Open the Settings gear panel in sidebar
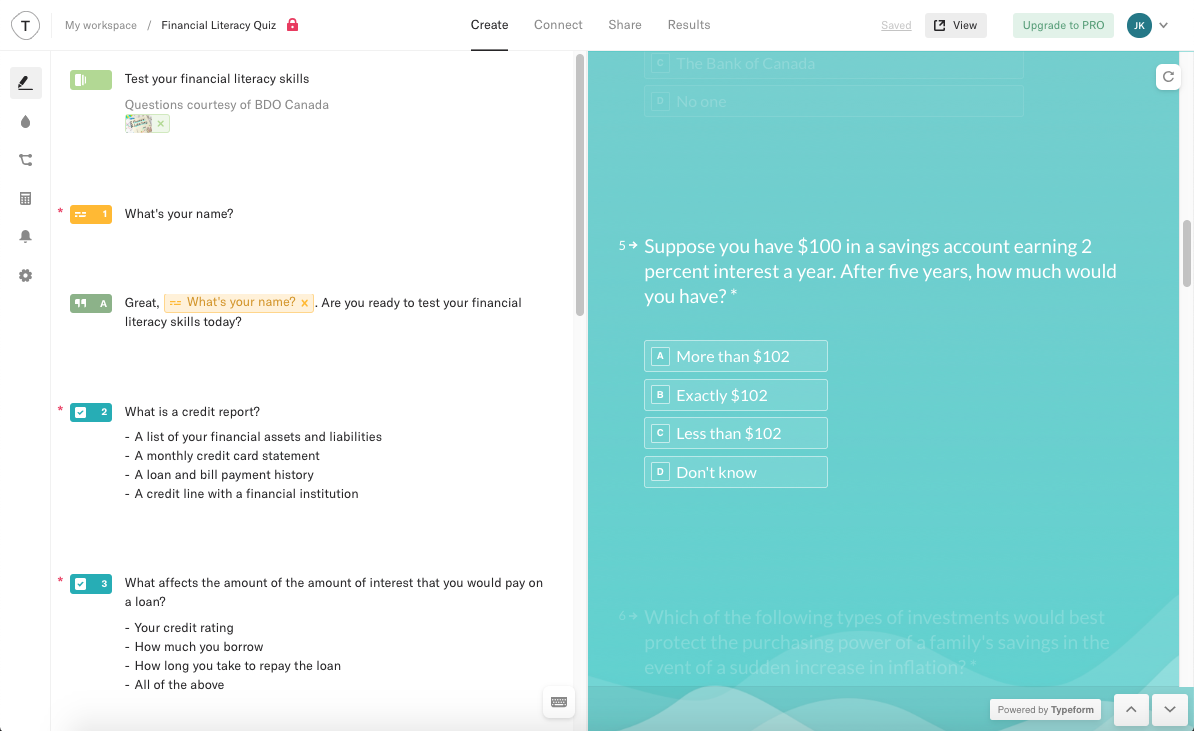Screen dimensions: 1194x731 [x=25, y=276]
